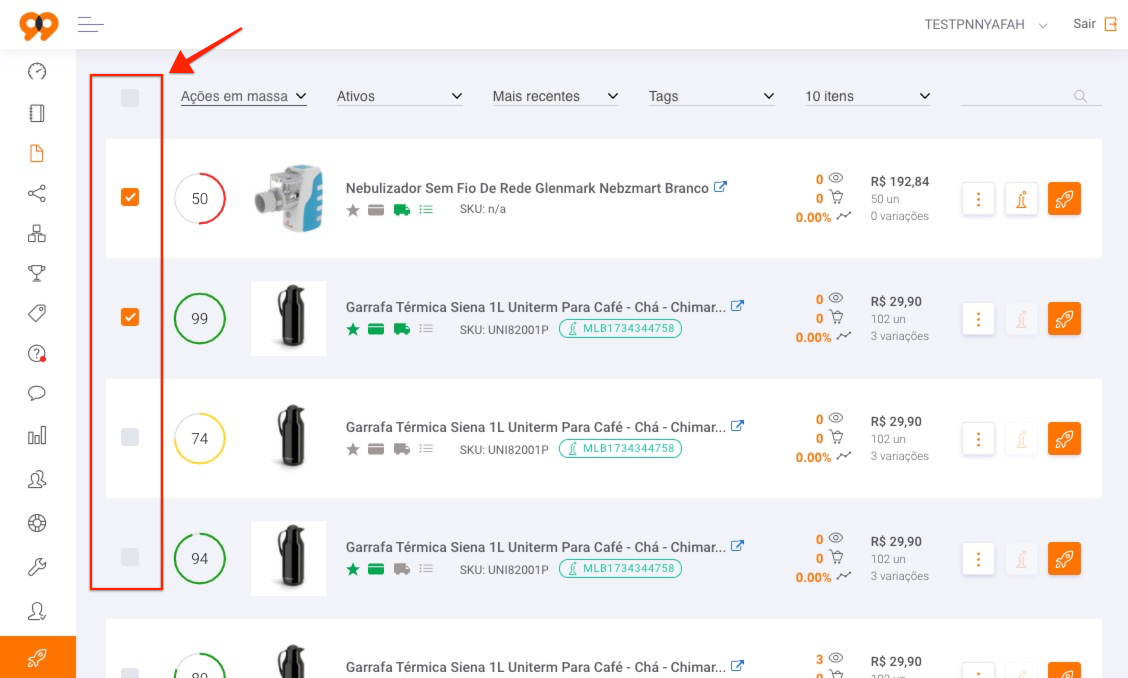Open the notebook icon in sidebar
This screenshot has height=678, width=1128.
pyautogui.click(x=37, y=113)
